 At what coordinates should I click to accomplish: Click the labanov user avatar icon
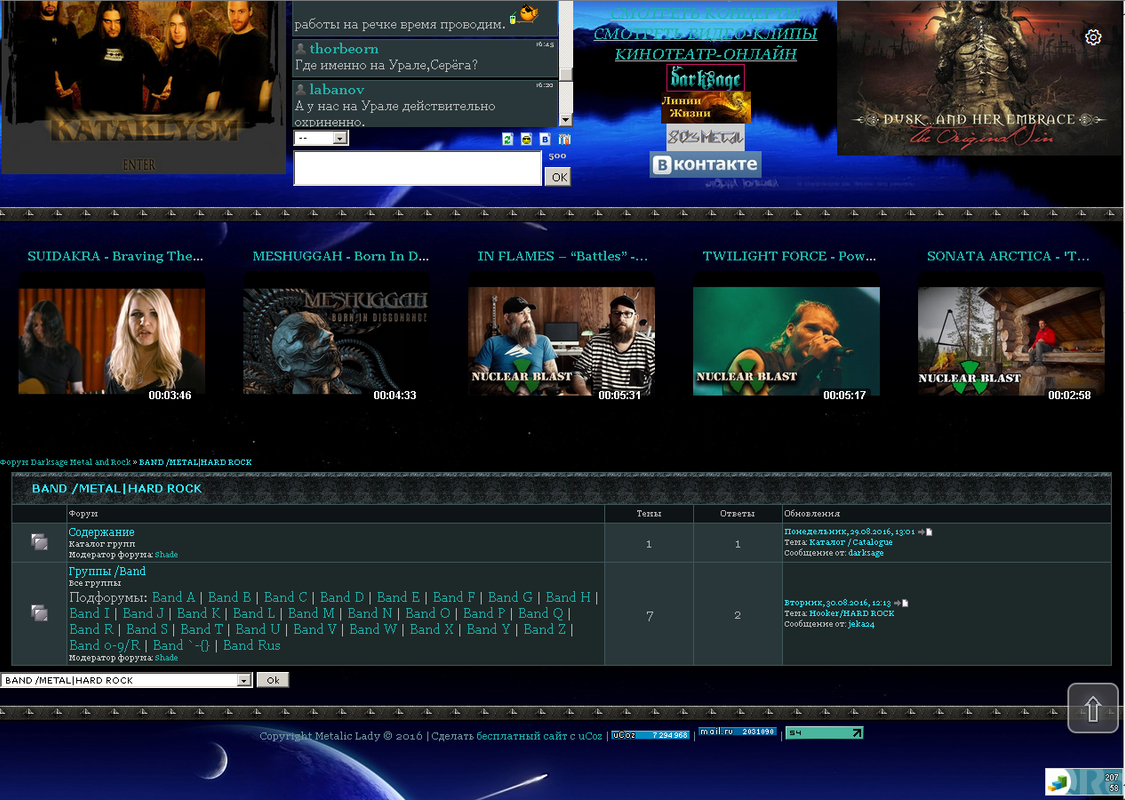(301, 90)
